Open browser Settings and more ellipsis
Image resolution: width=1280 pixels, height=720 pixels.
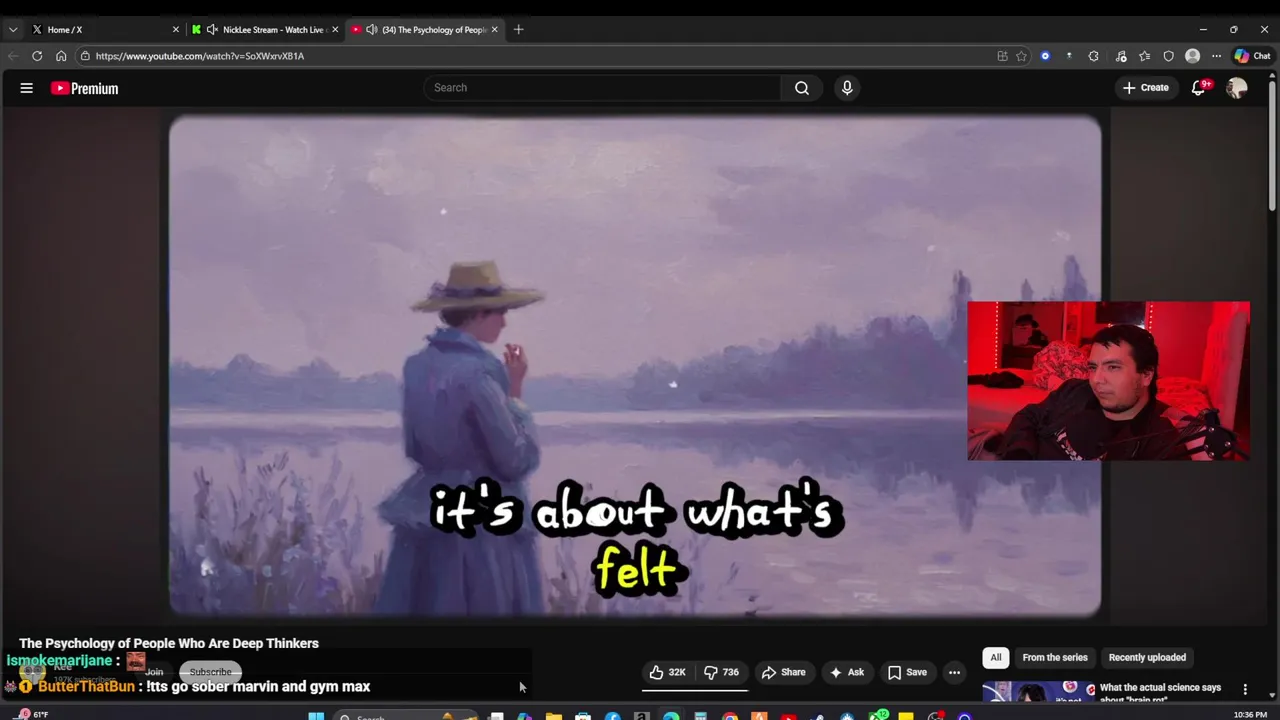1216,56
